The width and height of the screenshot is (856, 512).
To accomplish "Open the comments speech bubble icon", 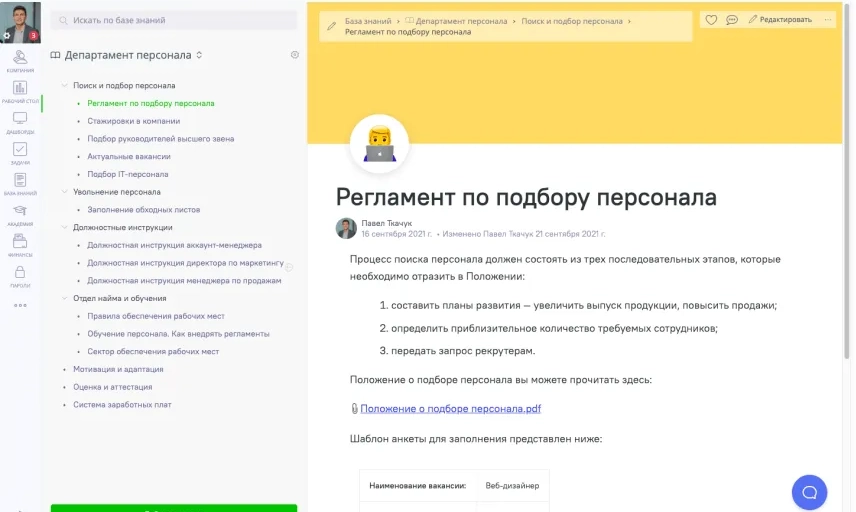I will (x=732, y=20).
